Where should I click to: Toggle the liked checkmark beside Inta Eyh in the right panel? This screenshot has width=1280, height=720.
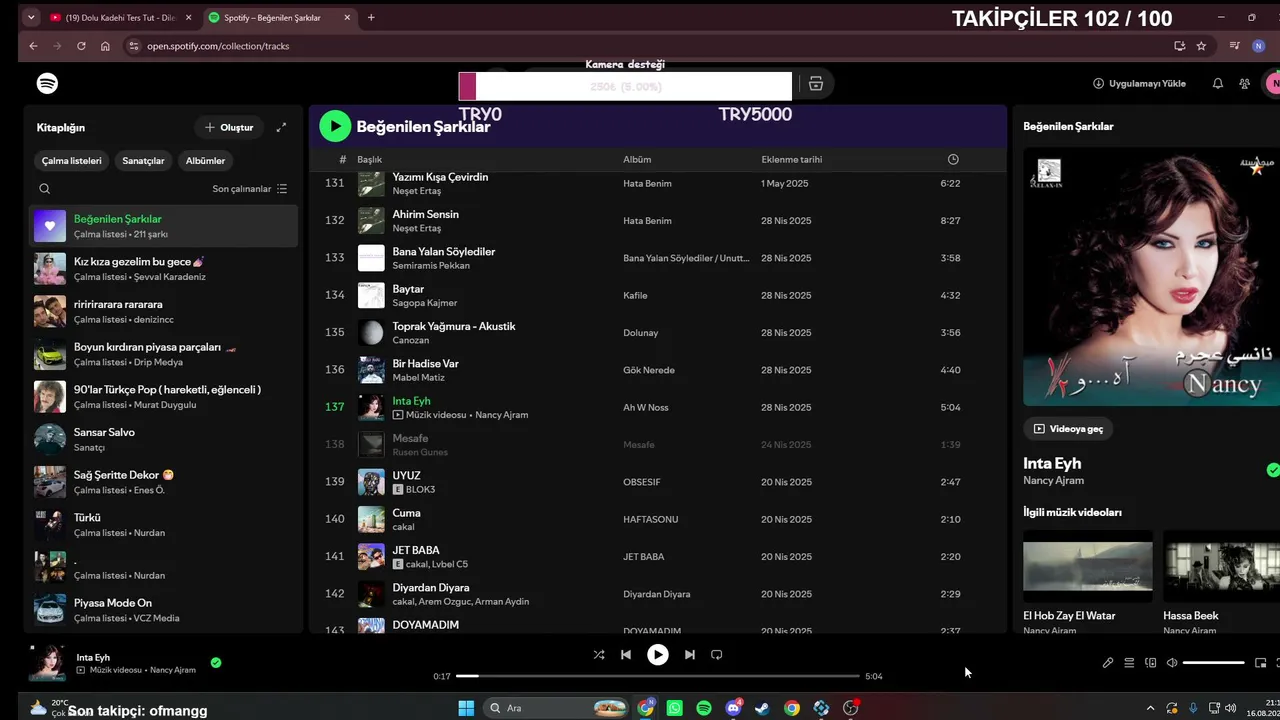[x=1273, y=470]
